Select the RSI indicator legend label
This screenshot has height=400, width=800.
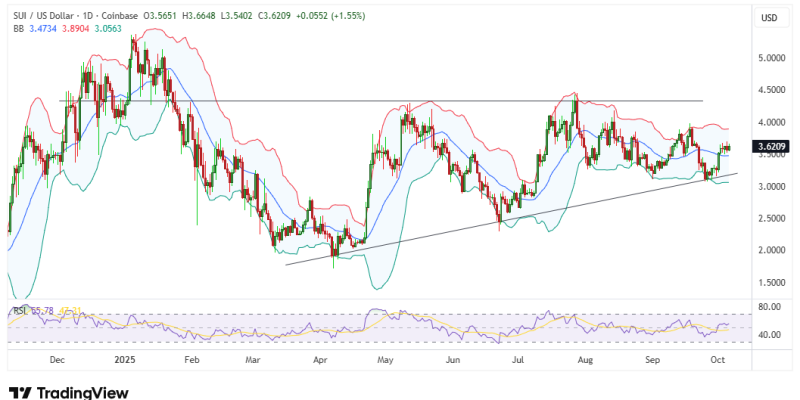[19, 311]
